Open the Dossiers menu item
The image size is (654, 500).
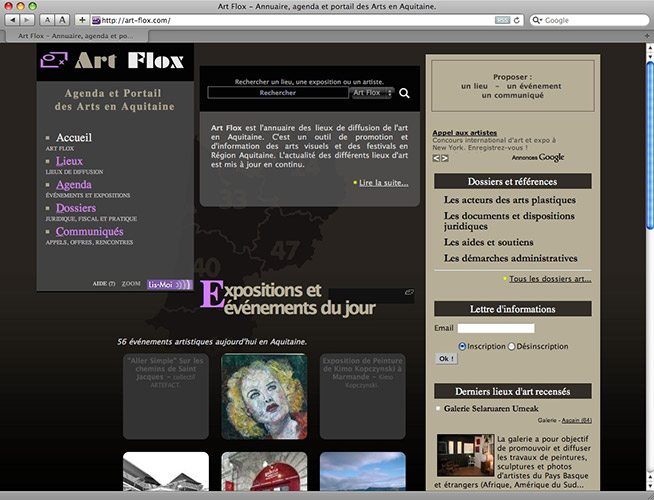pos(76,208)
